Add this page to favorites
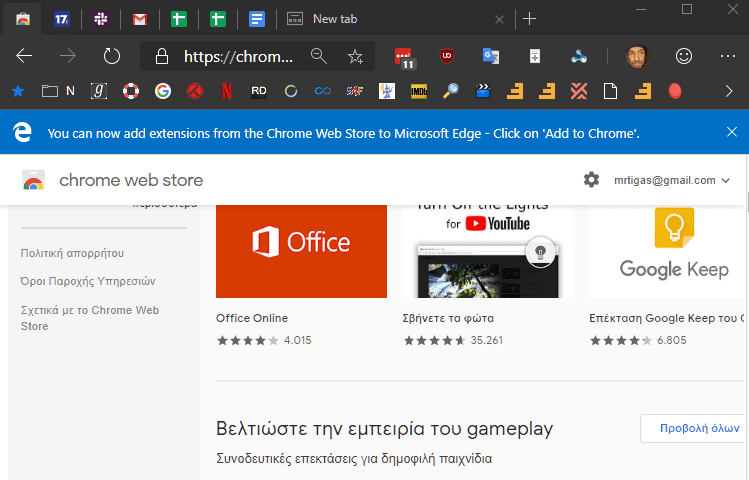 pyautogui.click(x=355, y=56)
